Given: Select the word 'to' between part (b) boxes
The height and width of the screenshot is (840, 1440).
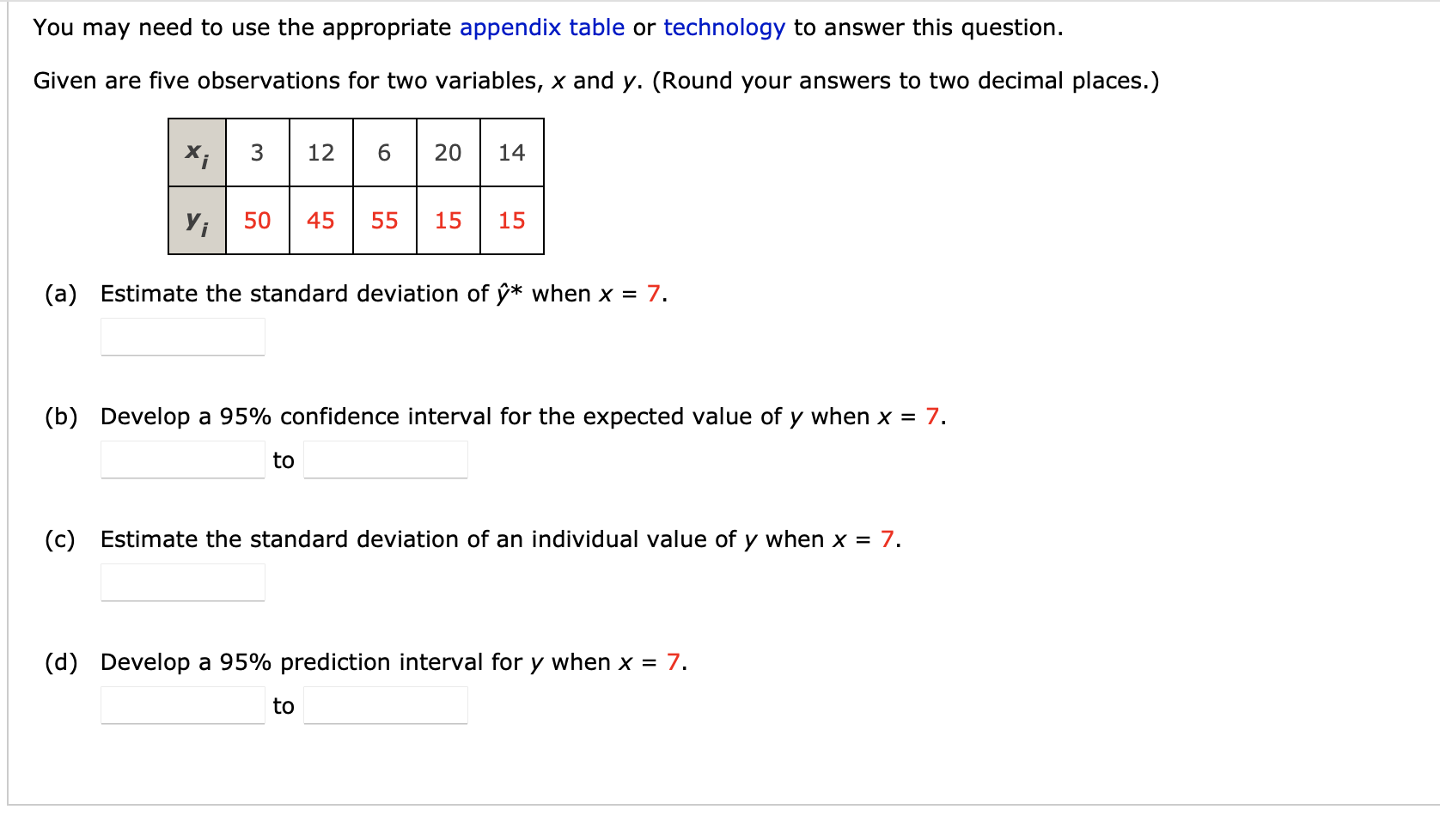Looking at the screenshot, I should pyautogui.click(x=283, y=459).
